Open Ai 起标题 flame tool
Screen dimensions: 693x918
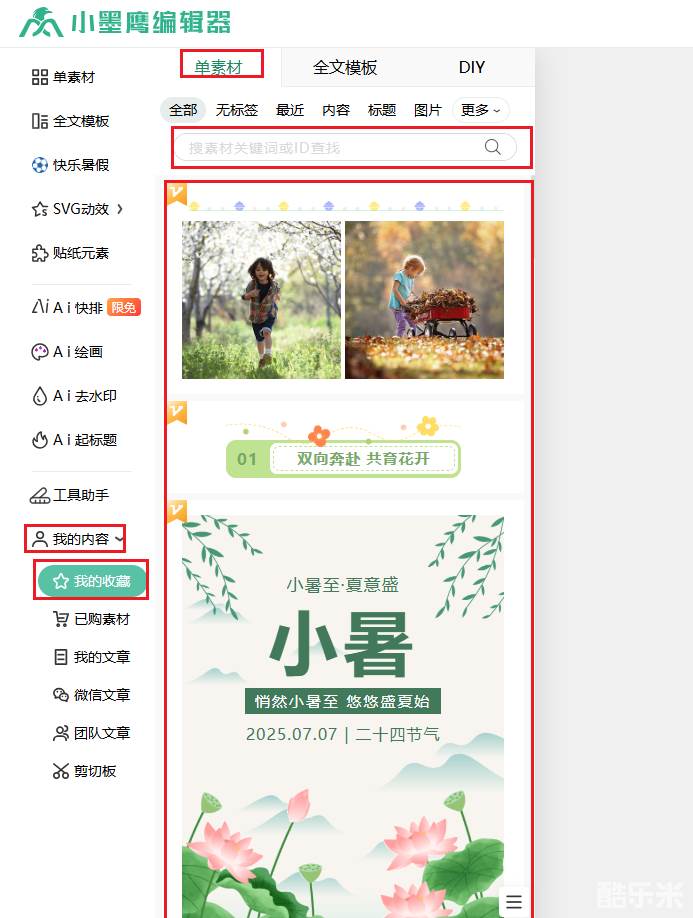point(74,440)
